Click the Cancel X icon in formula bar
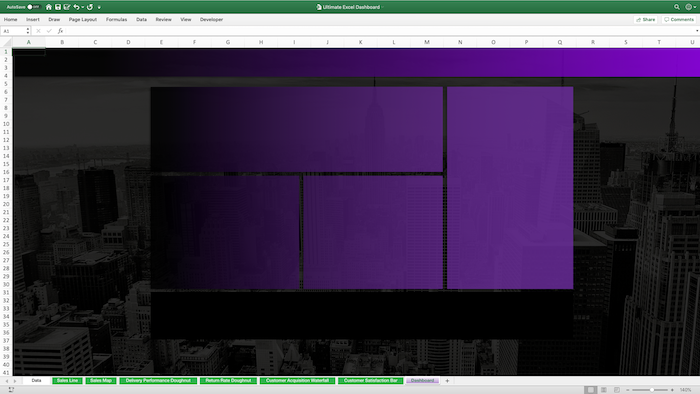Viewport: 700px width, 394px height. [x=38, y=31]
